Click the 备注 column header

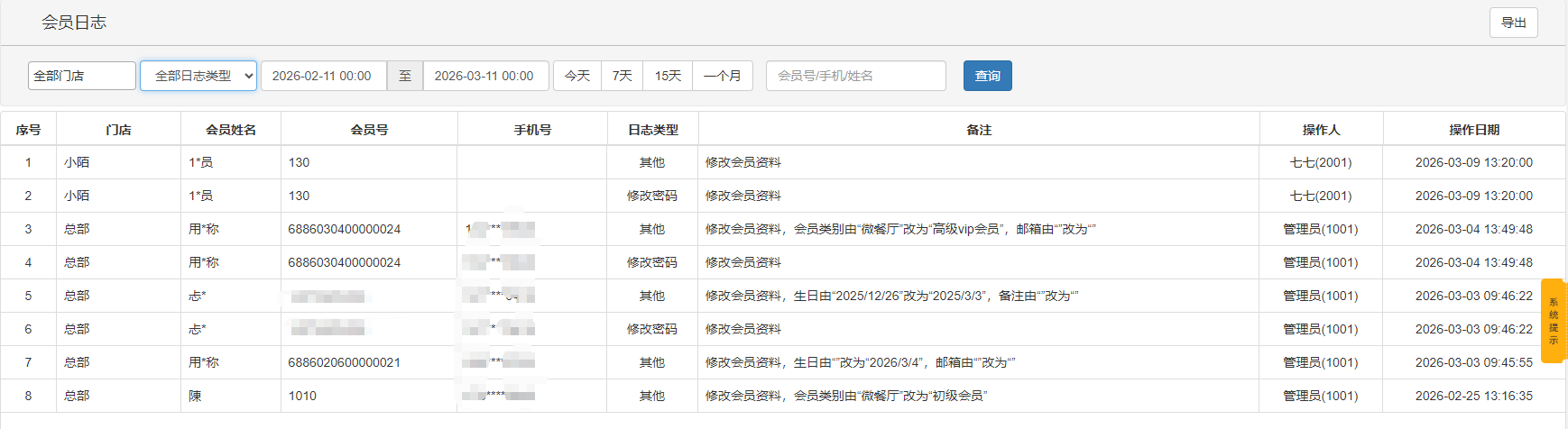tap(979, 130)
